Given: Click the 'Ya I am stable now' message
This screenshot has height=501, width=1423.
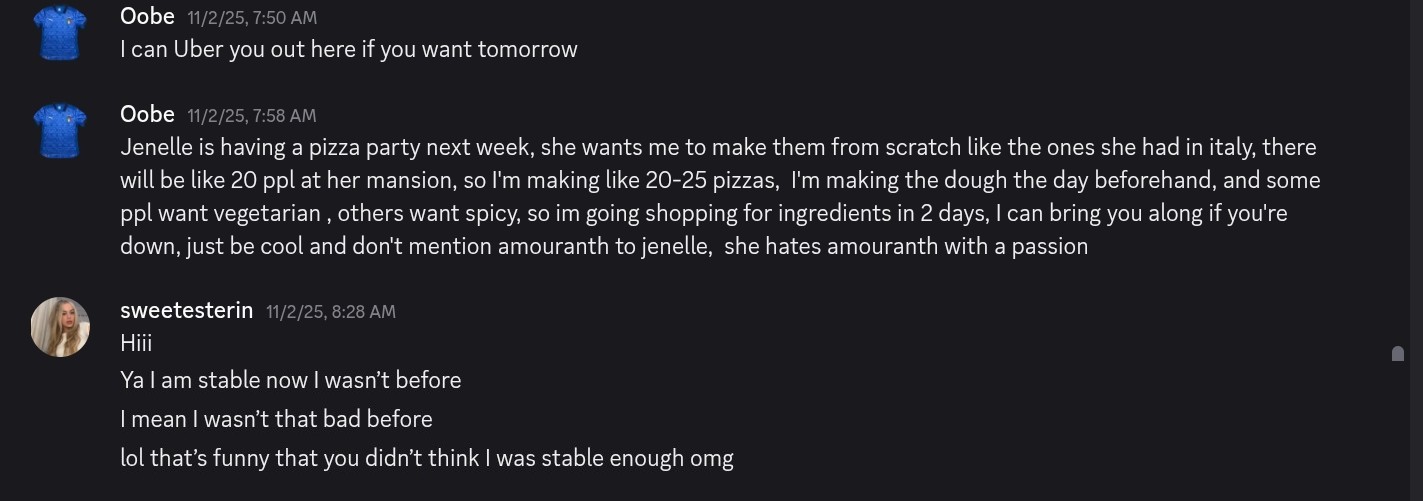Looking at the screenshot, I should pos(290,381).
